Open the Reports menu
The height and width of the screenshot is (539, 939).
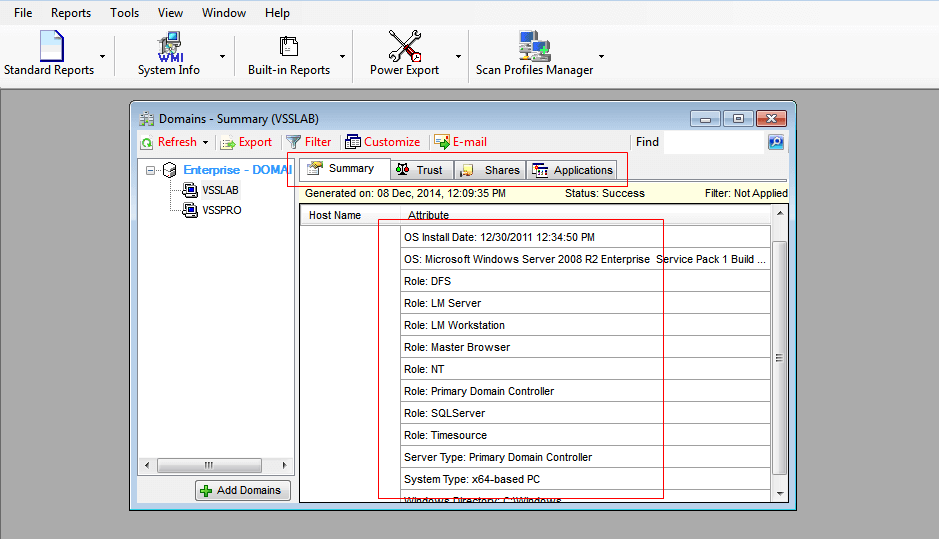pyautogui.click(x=71, y=13)
